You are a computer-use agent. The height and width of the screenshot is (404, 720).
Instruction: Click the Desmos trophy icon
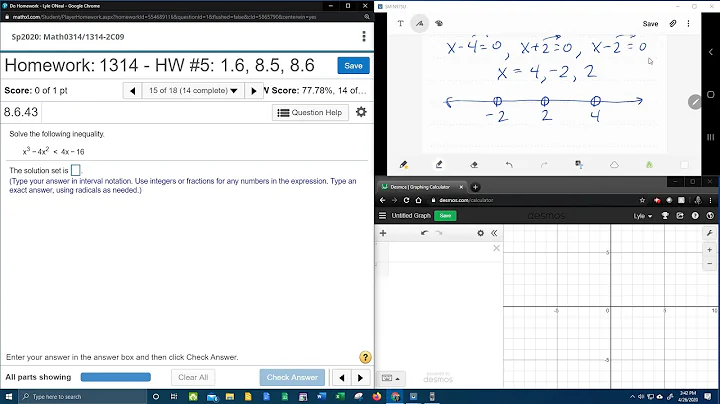click(x=664, y=215)
